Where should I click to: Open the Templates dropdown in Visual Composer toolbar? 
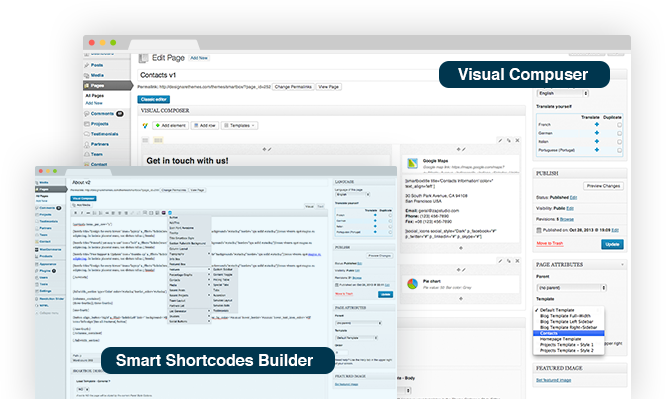240,126
